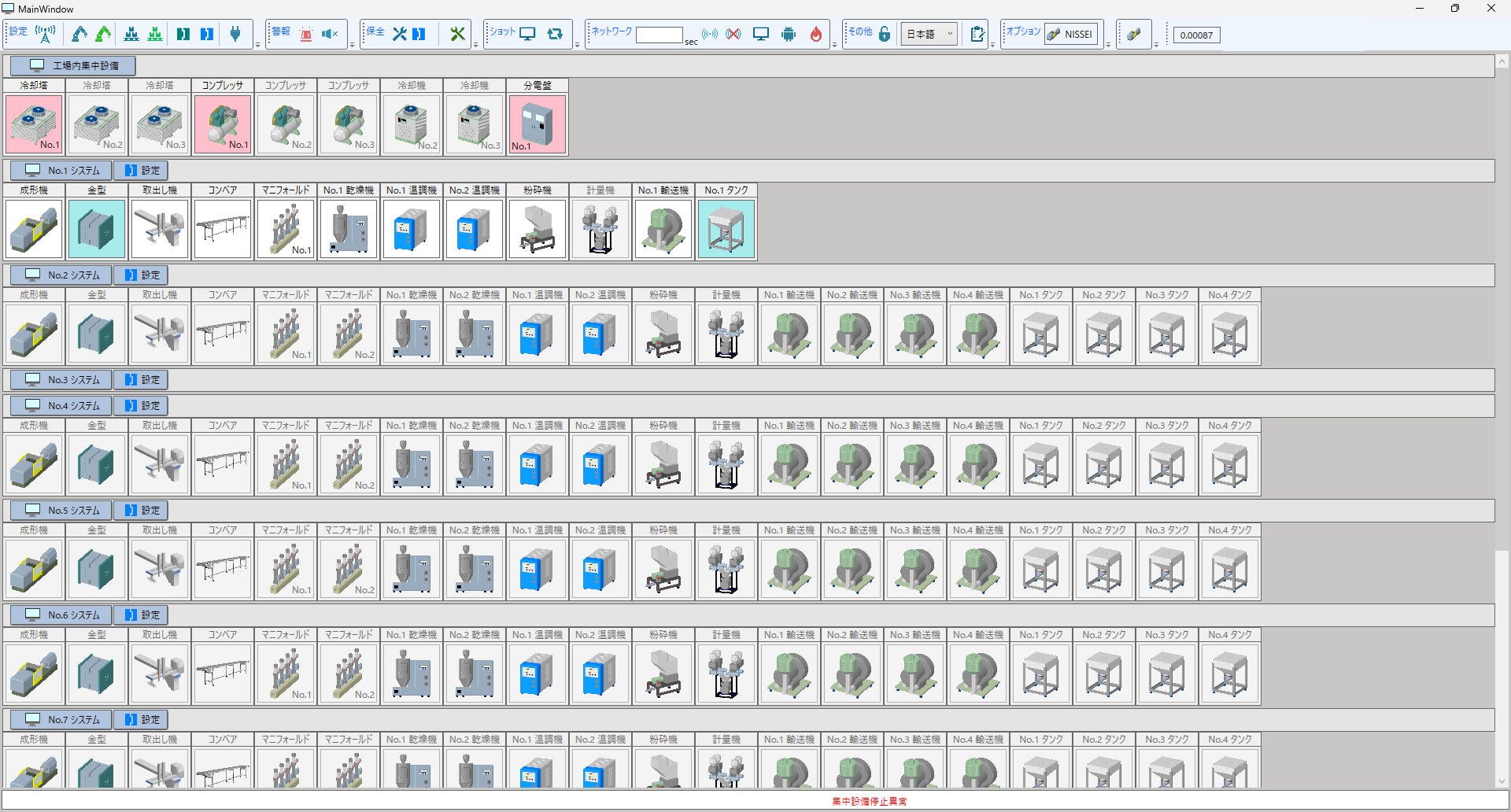Select the 粉砕機 tile in No.1 システム
The width and height of the screenshot is (1511, 812).
pyautogui.click(x=538, y=229)
